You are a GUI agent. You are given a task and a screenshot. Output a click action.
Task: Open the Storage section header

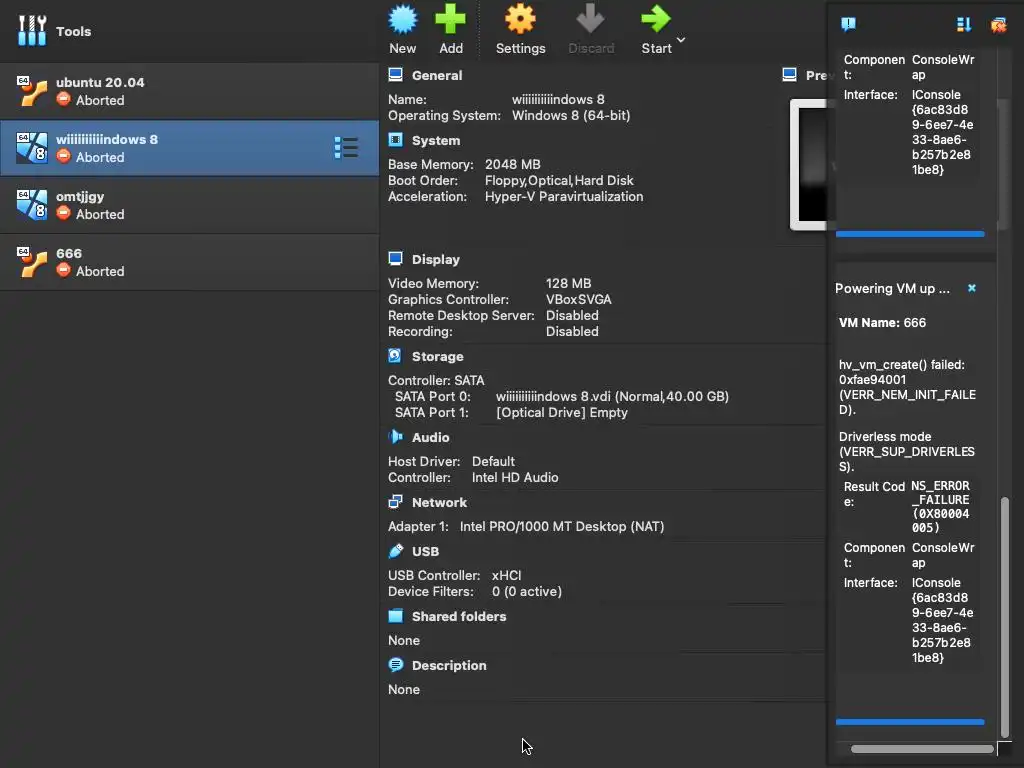click(438, 357)
